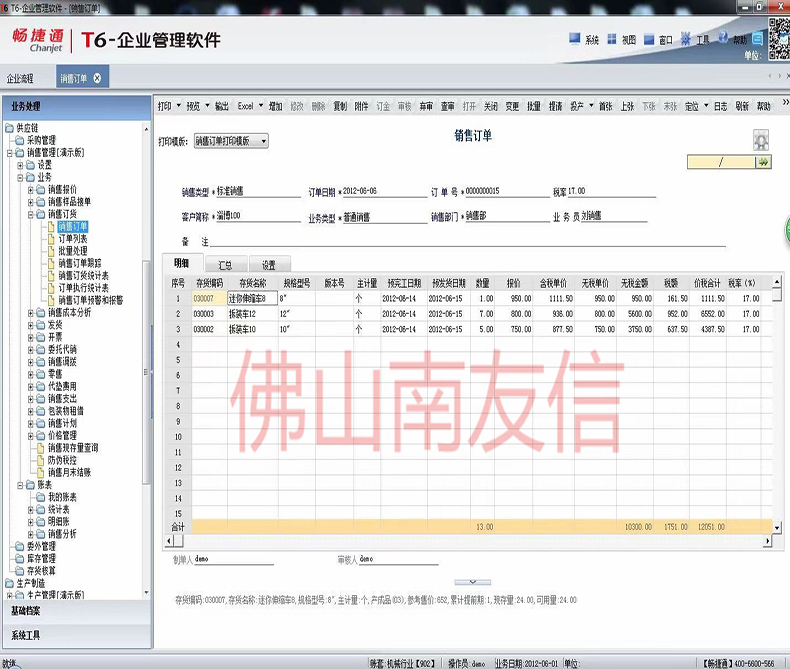Click the 业务处理 panel header
The width and height of the screenshot is (790, 669).
pyautogui.click(x=77, y=106)
